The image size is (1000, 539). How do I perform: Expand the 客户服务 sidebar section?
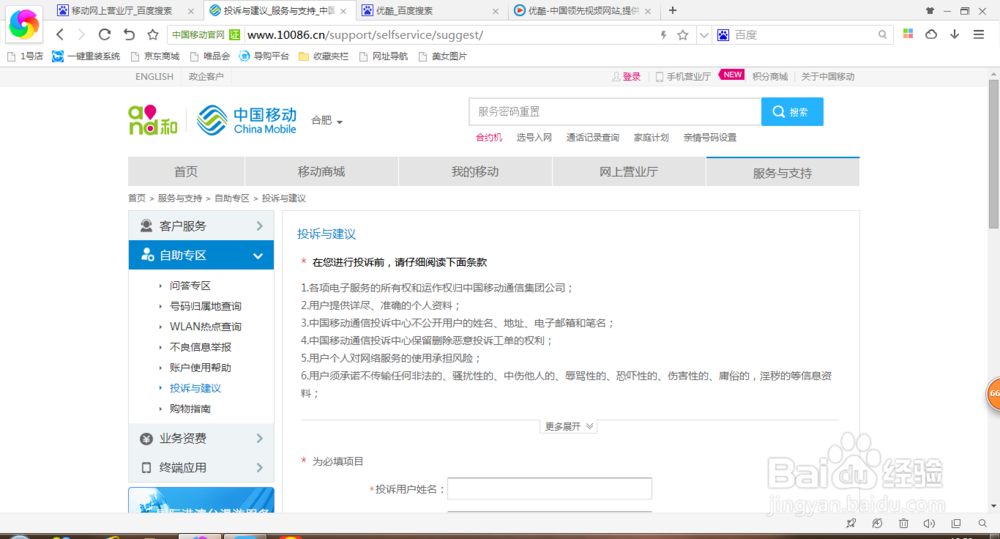[x=201, y=226]
